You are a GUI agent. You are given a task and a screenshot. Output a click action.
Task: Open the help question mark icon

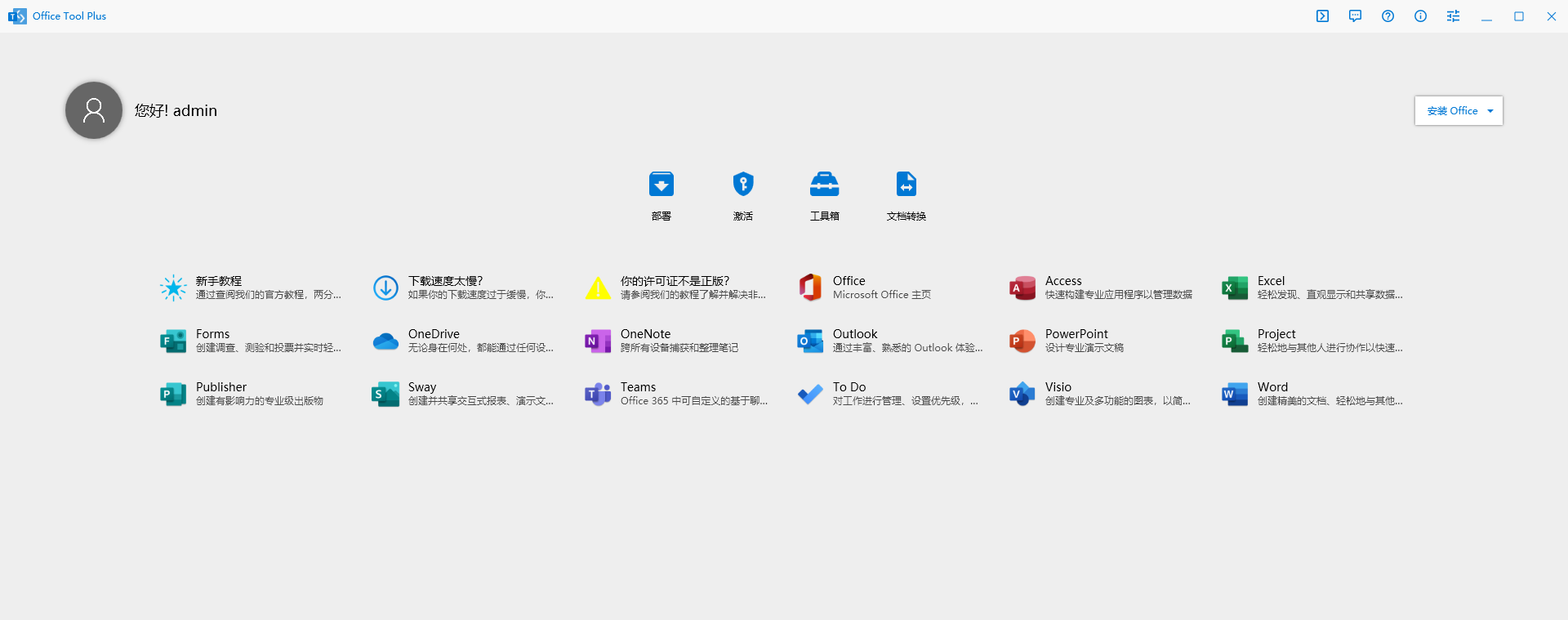click(1388, 16)
